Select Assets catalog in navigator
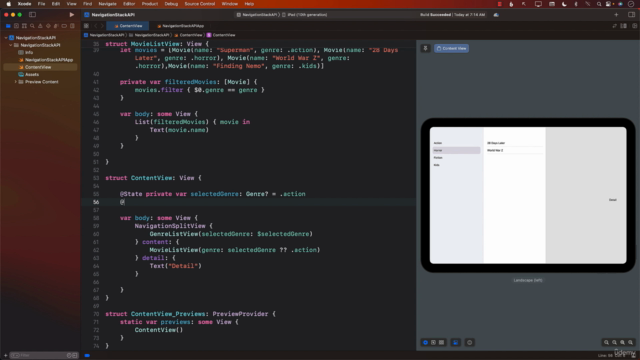The height and width of the screenshot is (360, 640). click(x=29, y=74)
